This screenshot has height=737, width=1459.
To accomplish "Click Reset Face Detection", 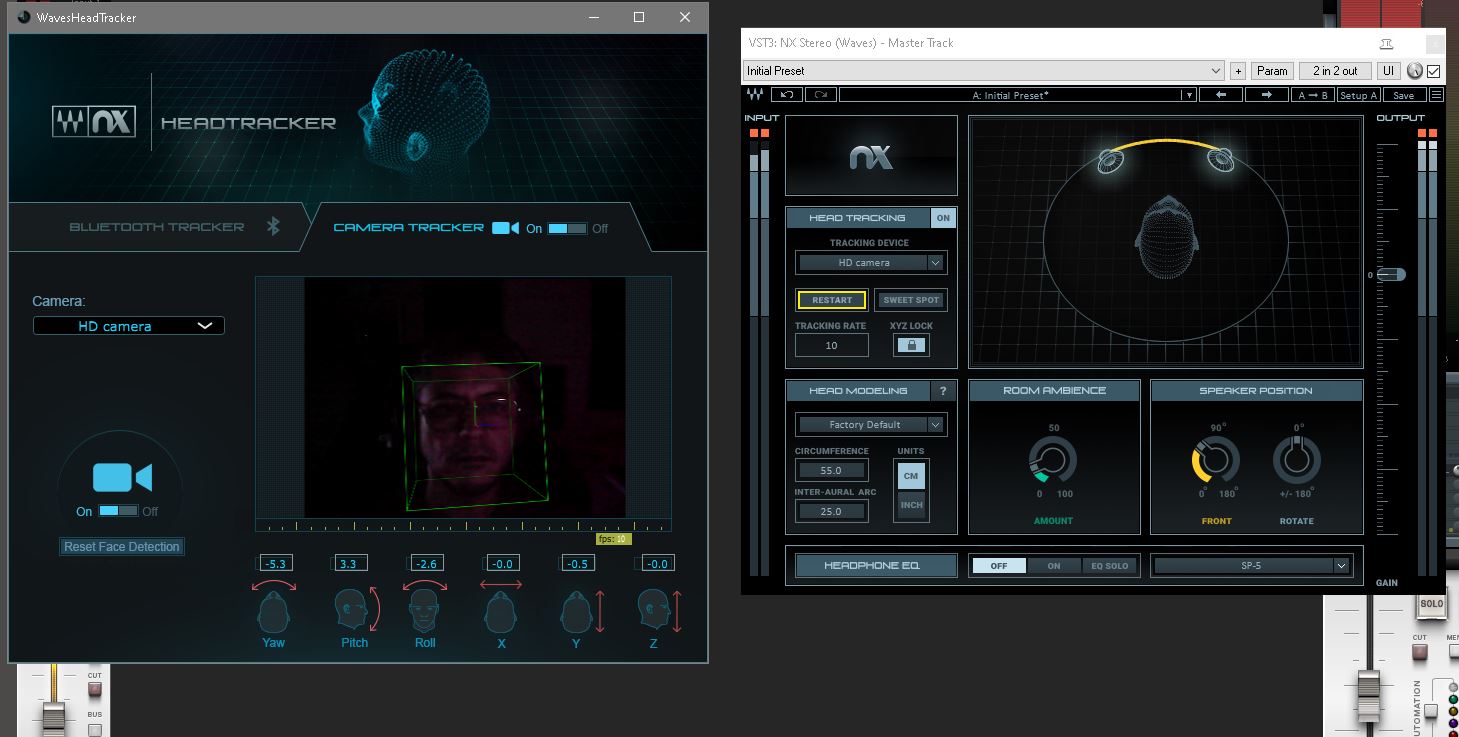I will pos(121,546).
